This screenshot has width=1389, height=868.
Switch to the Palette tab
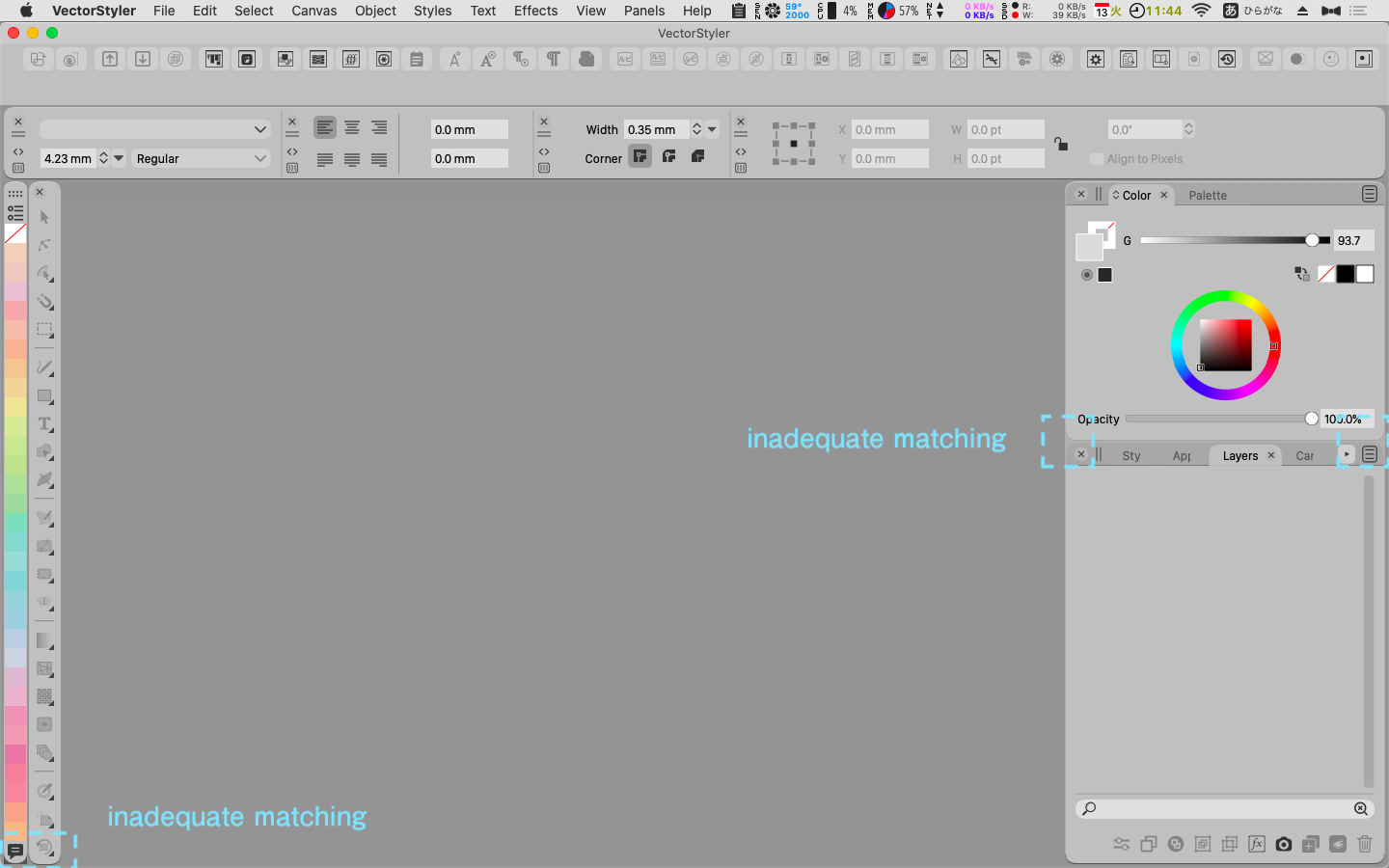[x=1208, y=196]
